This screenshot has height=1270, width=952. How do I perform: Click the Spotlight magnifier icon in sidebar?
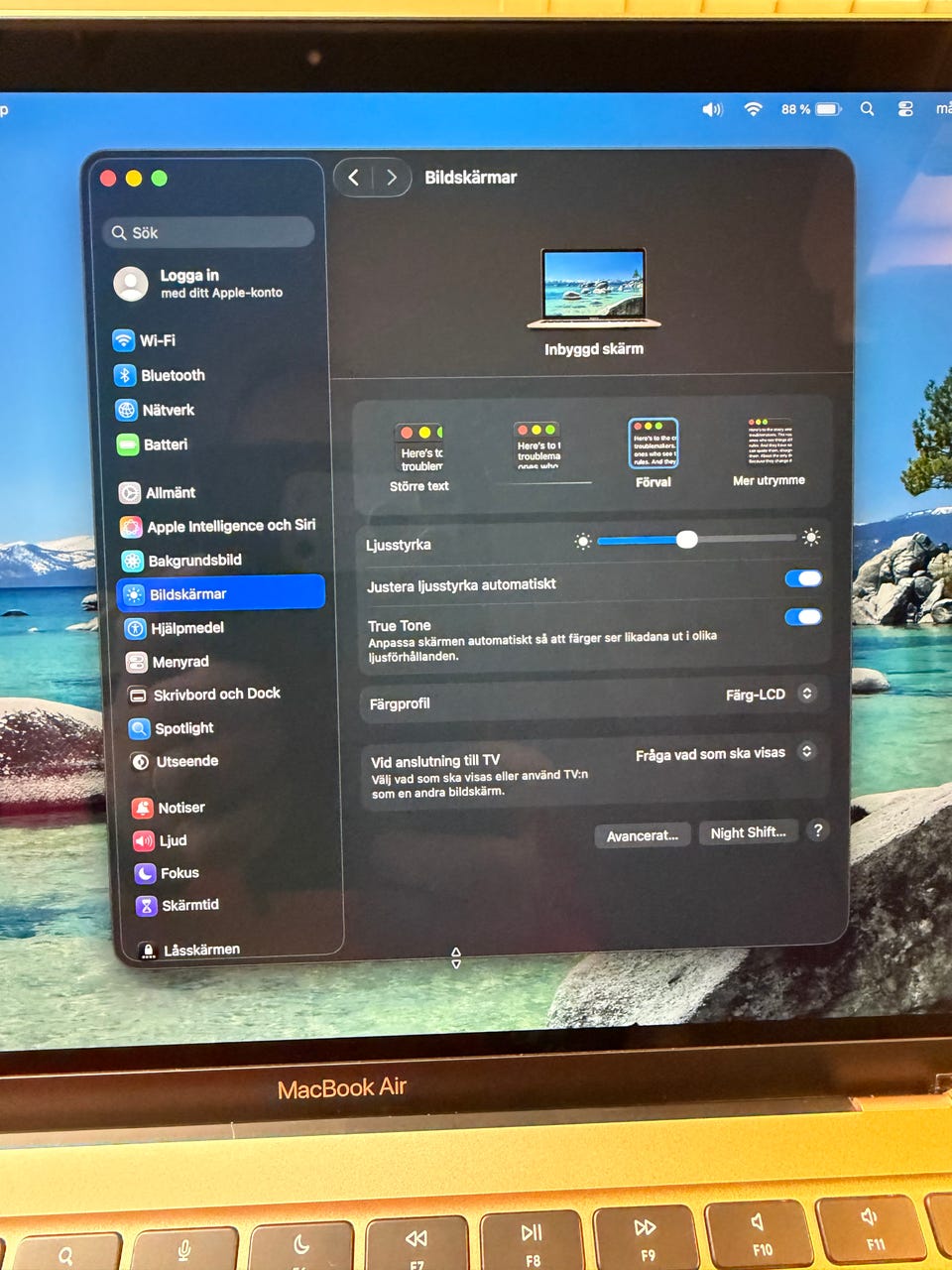(139, 728)
